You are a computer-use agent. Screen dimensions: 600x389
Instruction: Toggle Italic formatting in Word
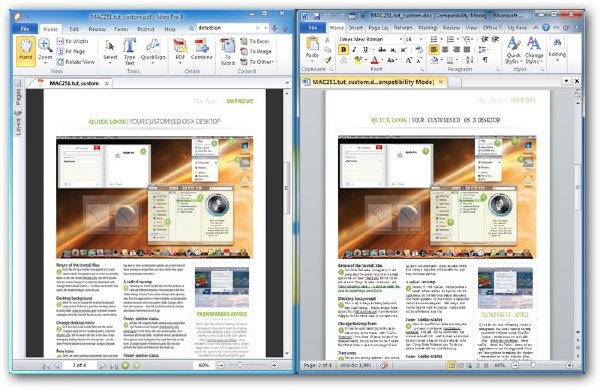[x=354, y=50]
